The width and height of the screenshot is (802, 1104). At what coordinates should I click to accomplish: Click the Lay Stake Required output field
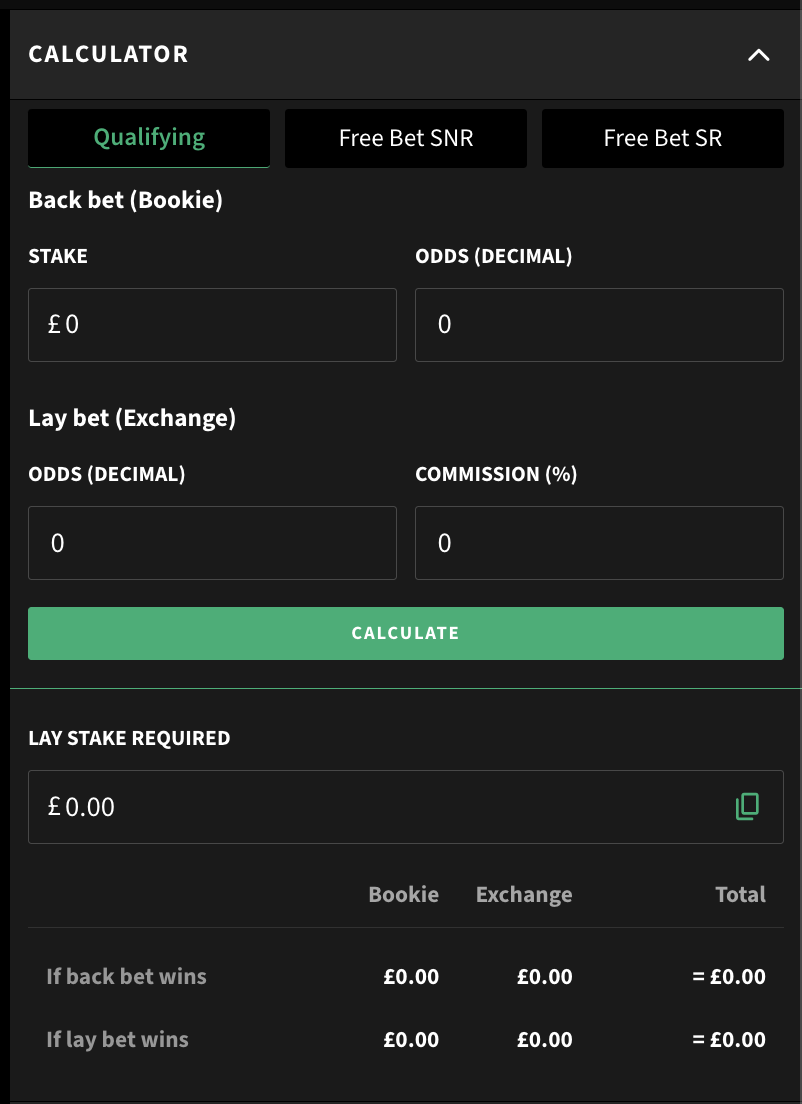[x=380, y=807]
